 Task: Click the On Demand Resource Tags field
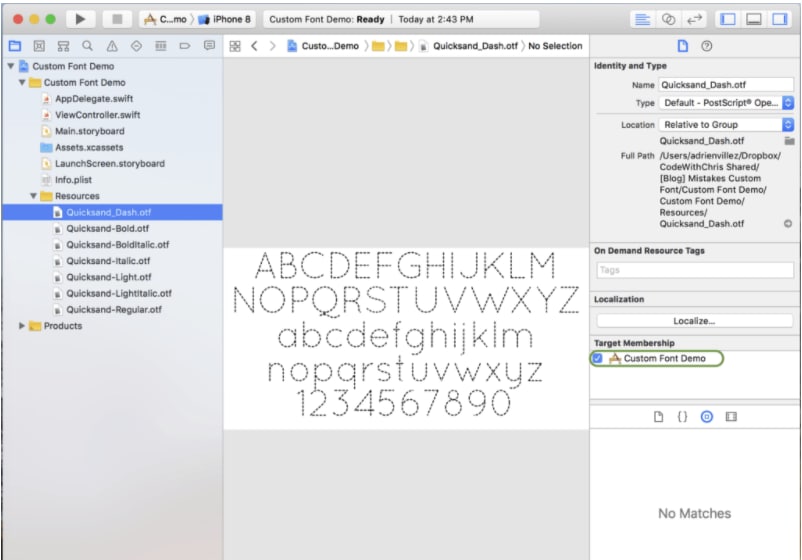[695, 270]
